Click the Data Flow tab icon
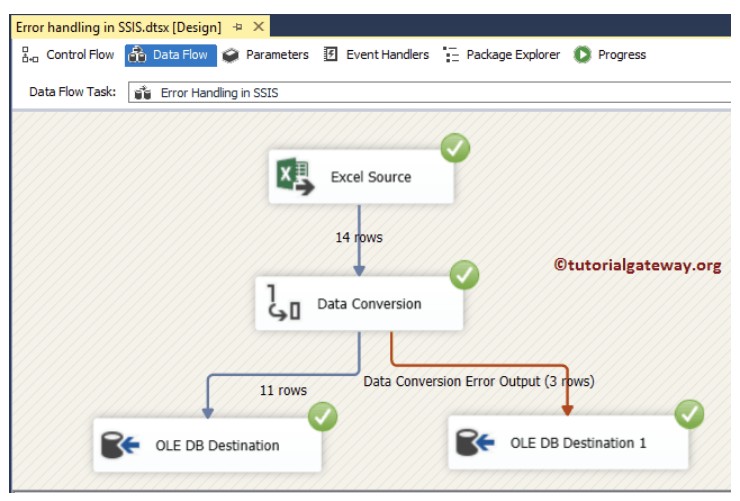740x501 pixels. coord(137,55)
